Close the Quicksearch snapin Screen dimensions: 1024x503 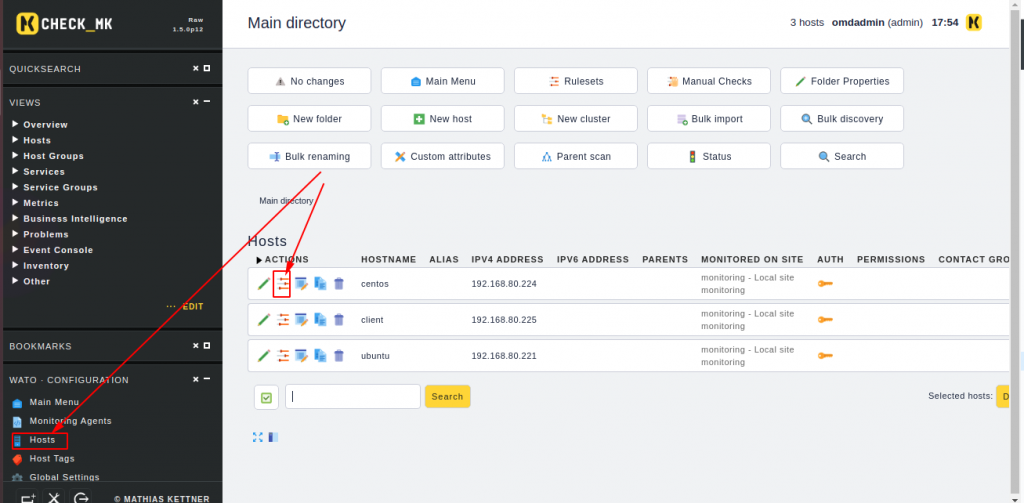click(195, 69)
